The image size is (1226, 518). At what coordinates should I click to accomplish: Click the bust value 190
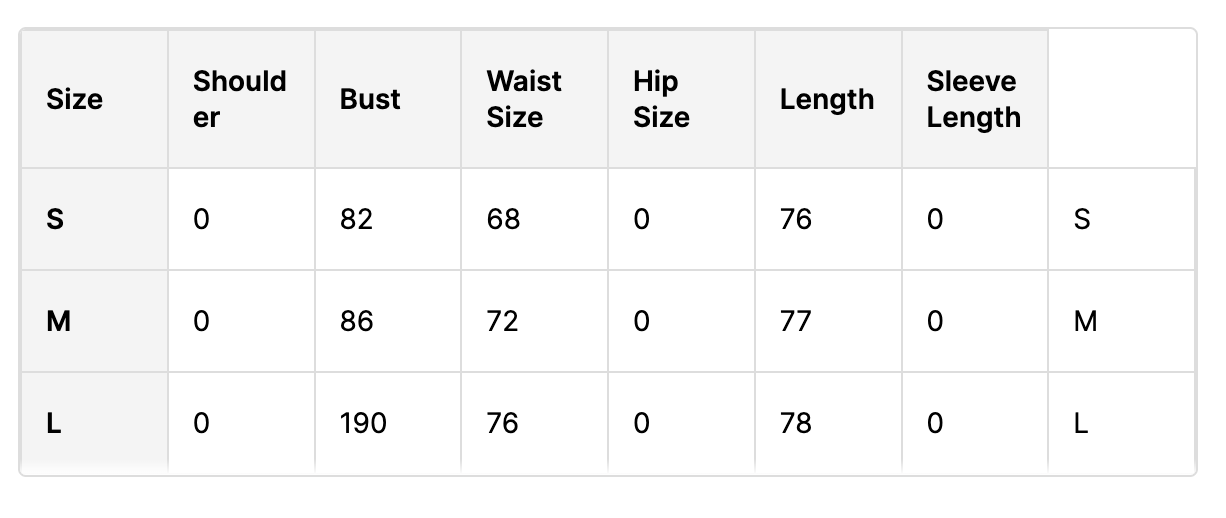(363, 424)
